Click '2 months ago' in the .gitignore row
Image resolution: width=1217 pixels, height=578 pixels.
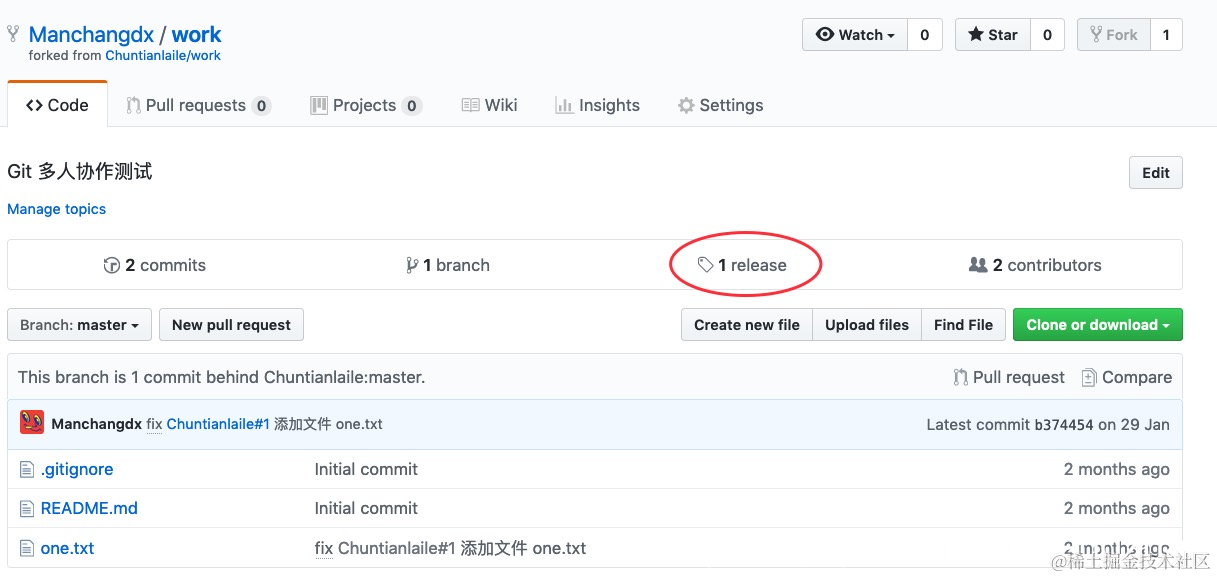coord(1117,469)
